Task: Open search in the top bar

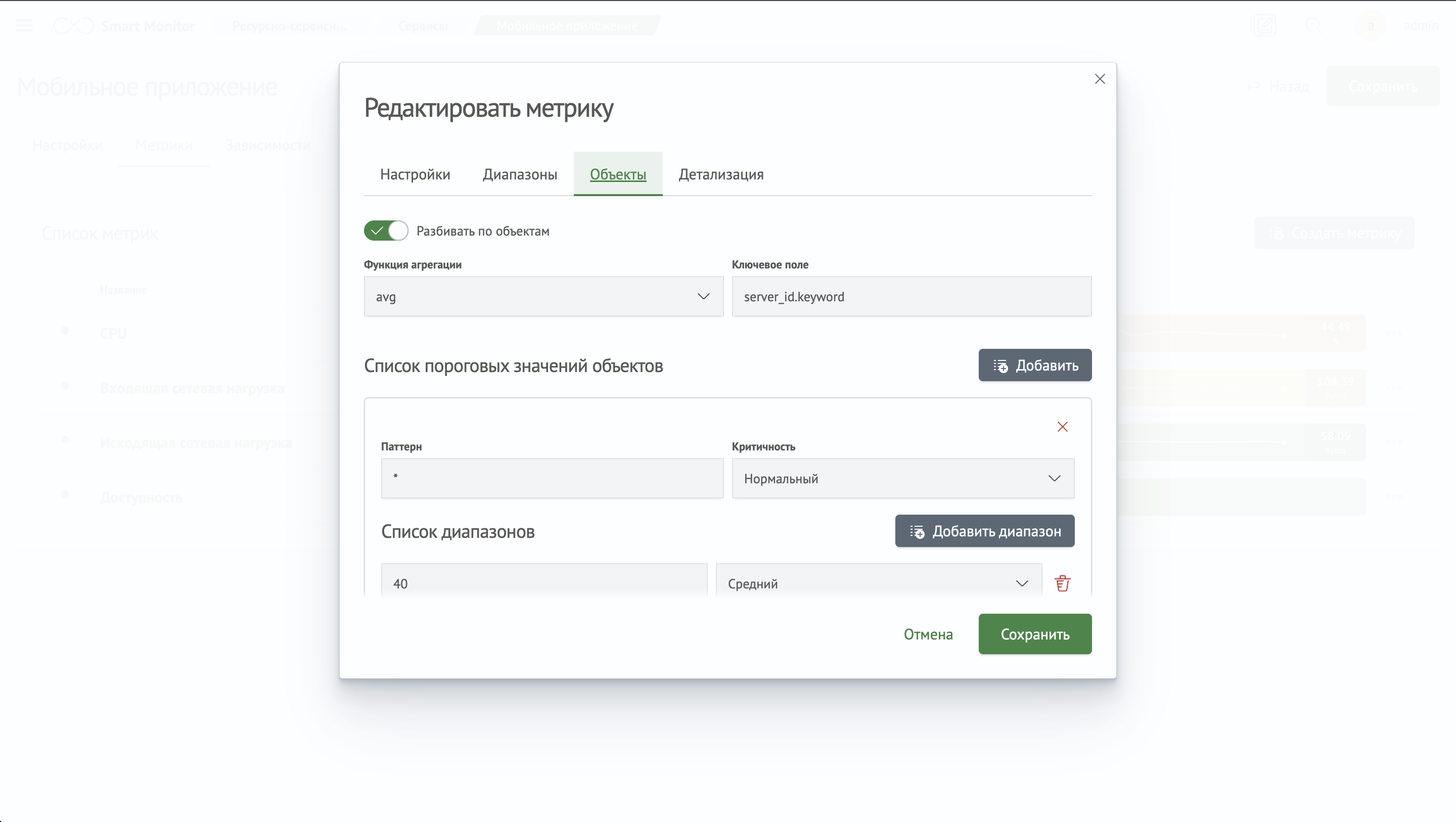Action: (1313, 25)
